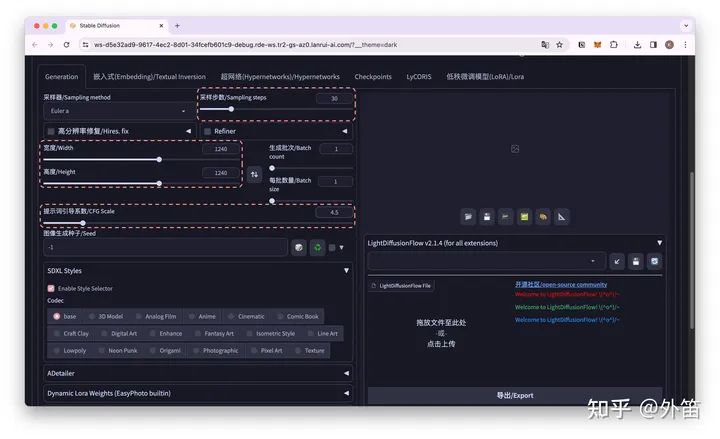Go back to previous page
The width and height of the screenshot is (720, 439).
[35, 45]
